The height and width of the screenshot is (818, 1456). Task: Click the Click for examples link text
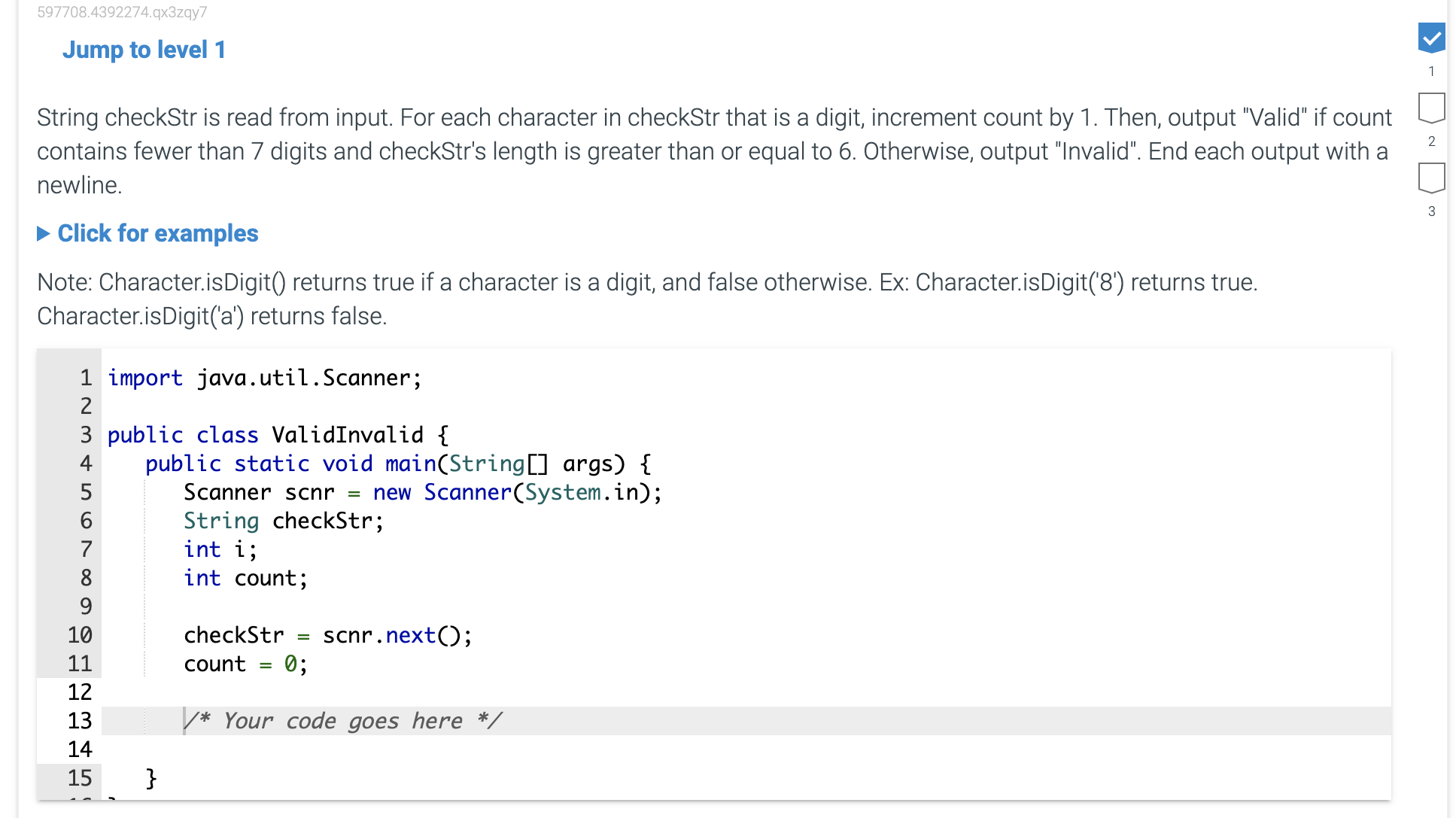pos(157,233)
